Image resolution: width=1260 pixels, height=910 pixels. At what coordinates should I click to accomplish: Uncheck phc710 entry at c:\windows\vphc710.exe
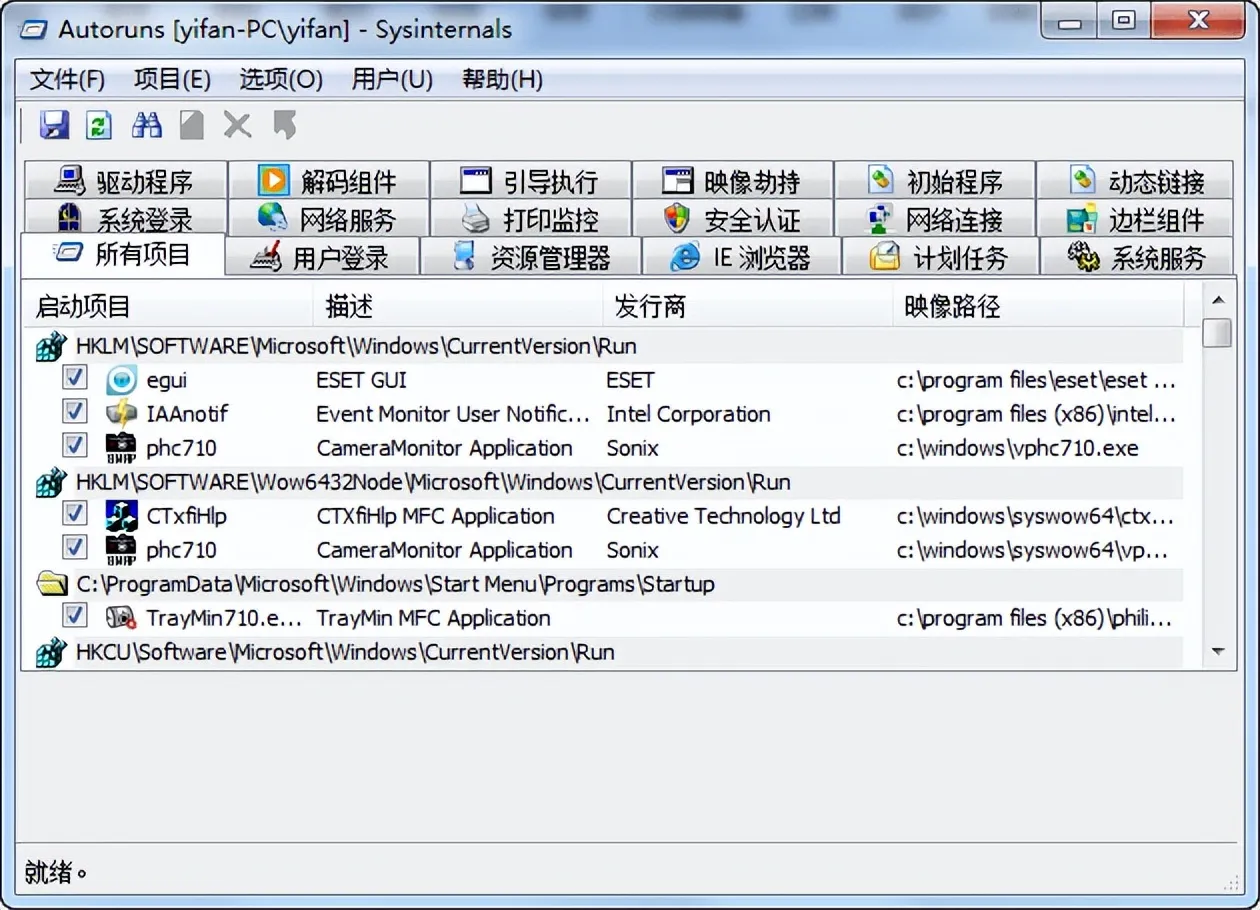pos(74,445)
